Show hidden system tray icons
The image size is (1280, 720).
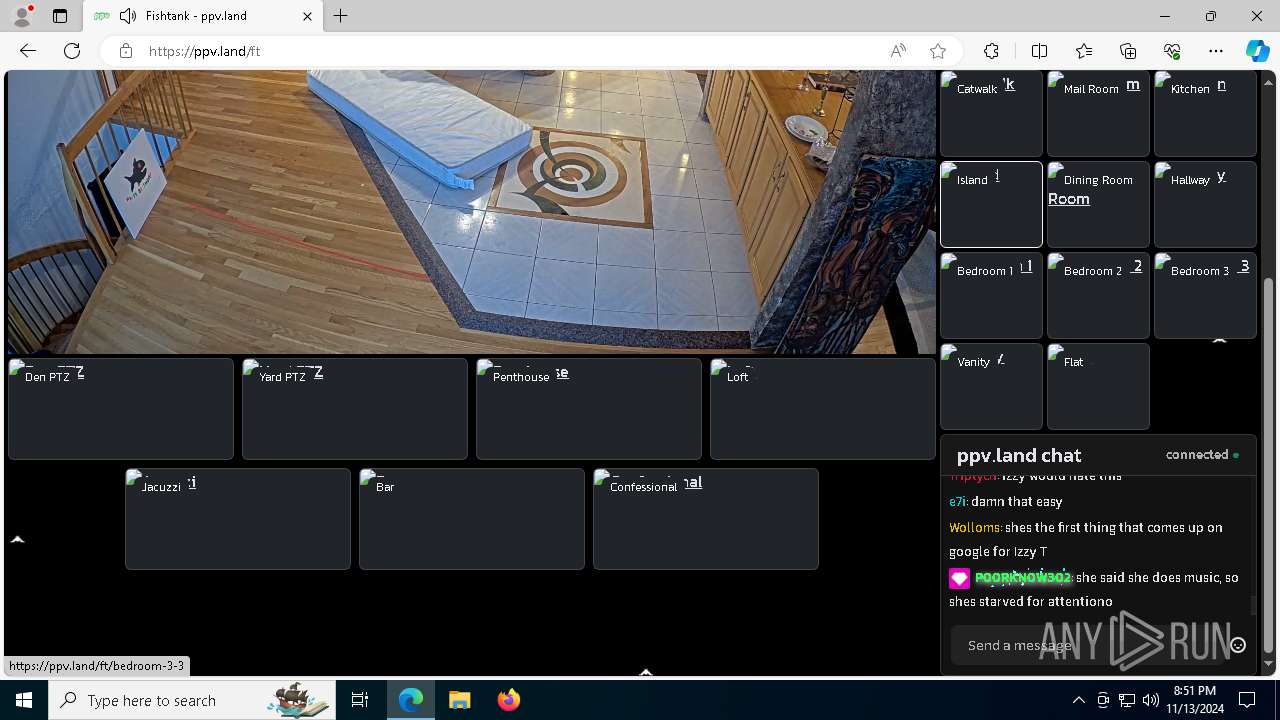pos(1078,700)
